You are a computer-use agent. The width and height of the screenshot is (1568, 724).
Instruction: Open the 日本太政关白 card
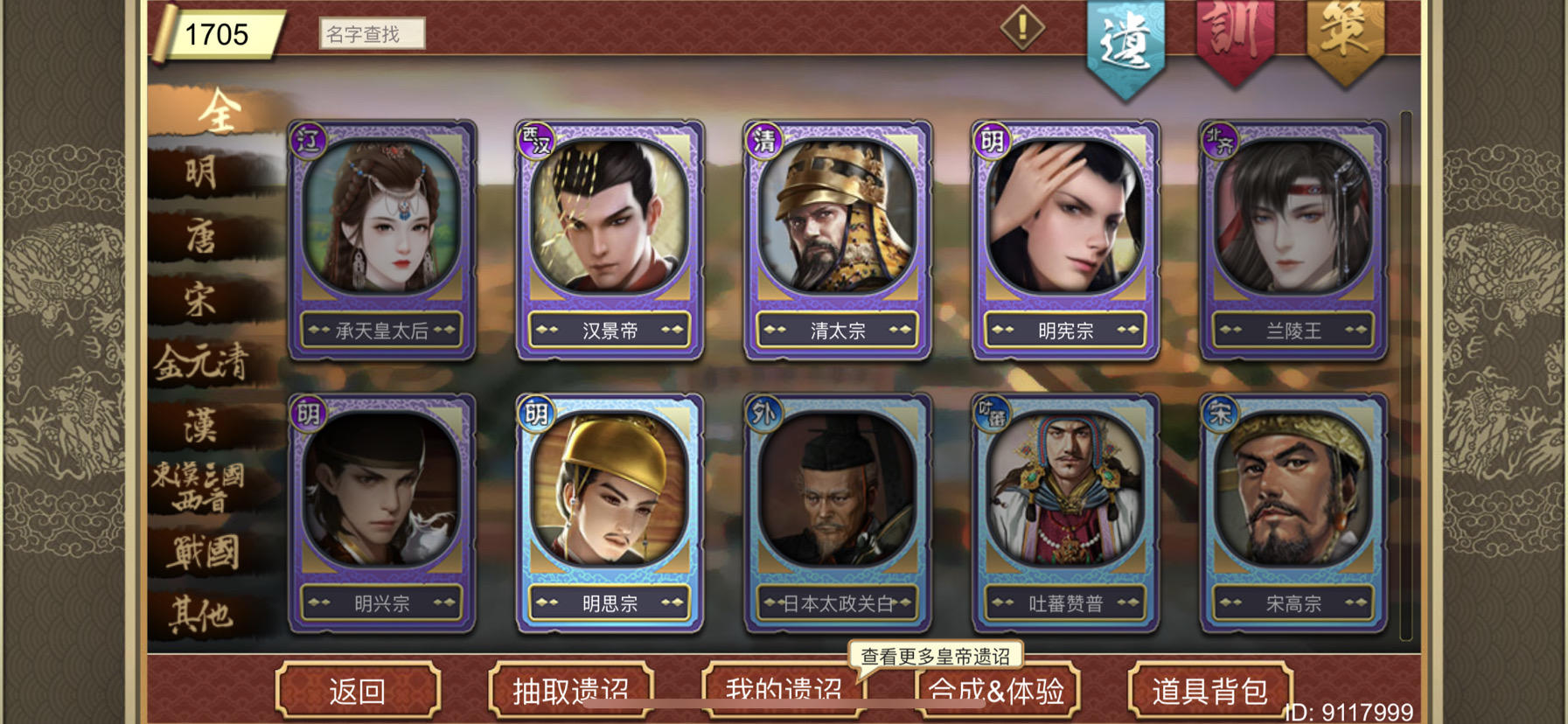838,513
